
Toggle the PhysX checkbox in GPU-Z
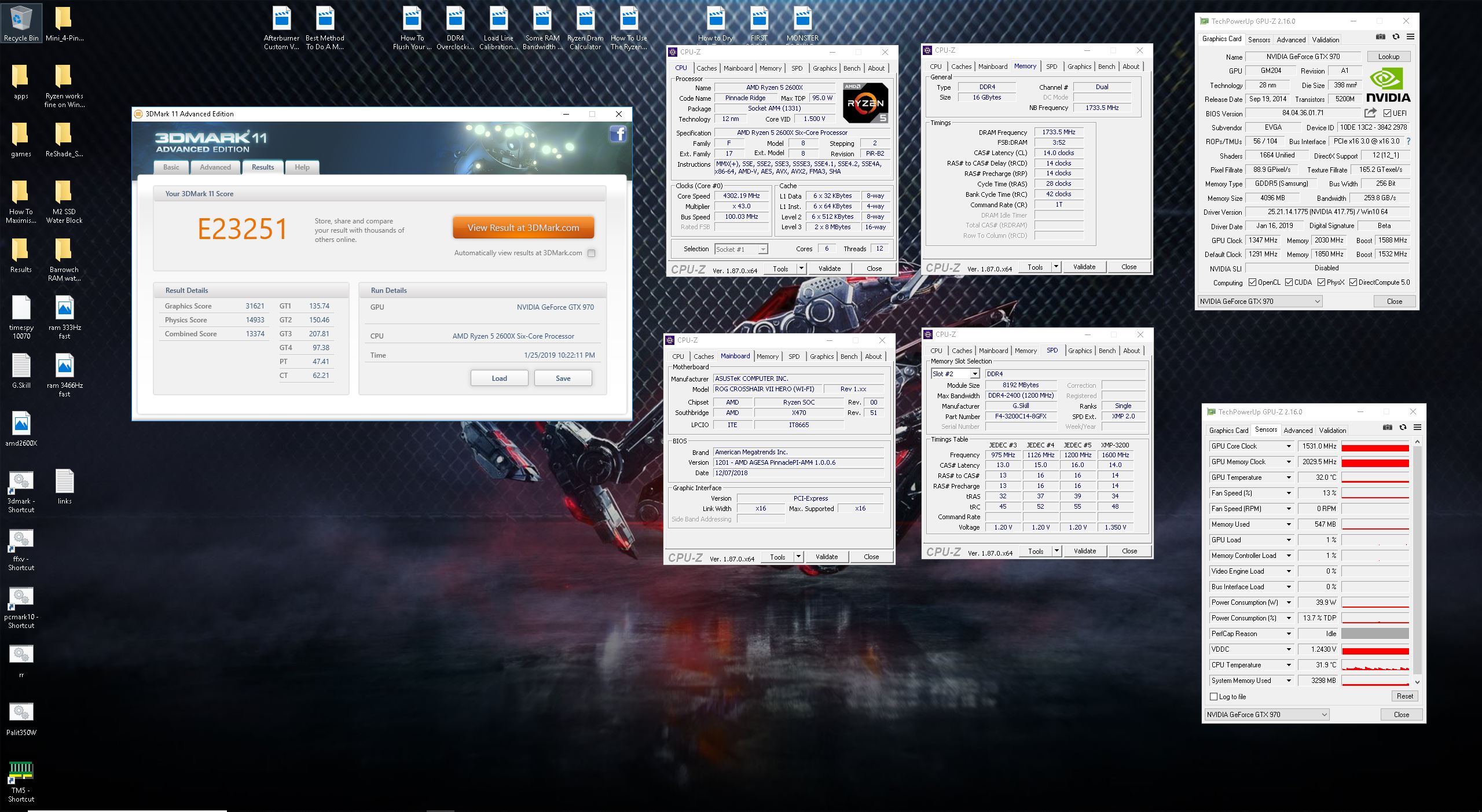[1321, 282]
